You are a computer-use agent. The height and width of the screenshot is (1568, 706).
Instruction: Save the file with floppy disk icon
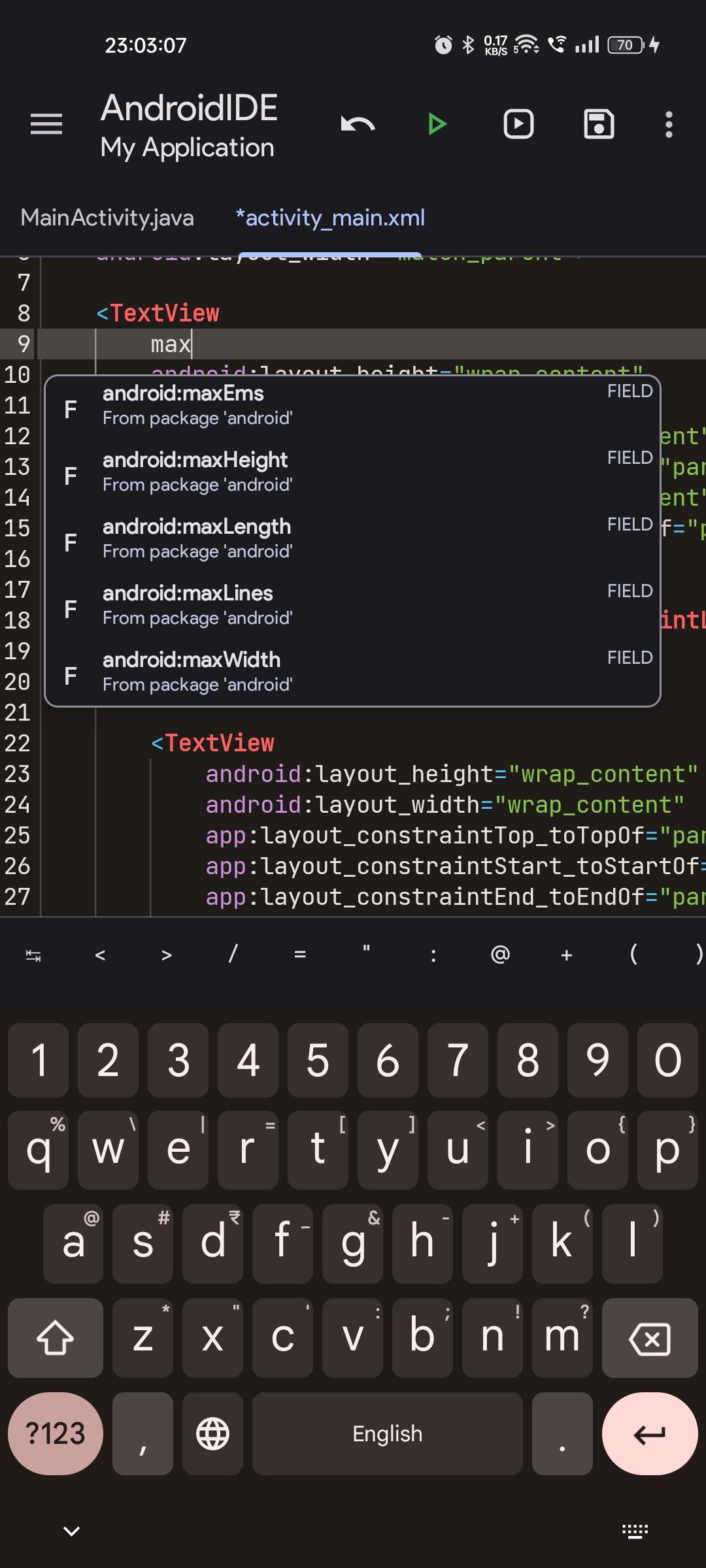[599, 124]
